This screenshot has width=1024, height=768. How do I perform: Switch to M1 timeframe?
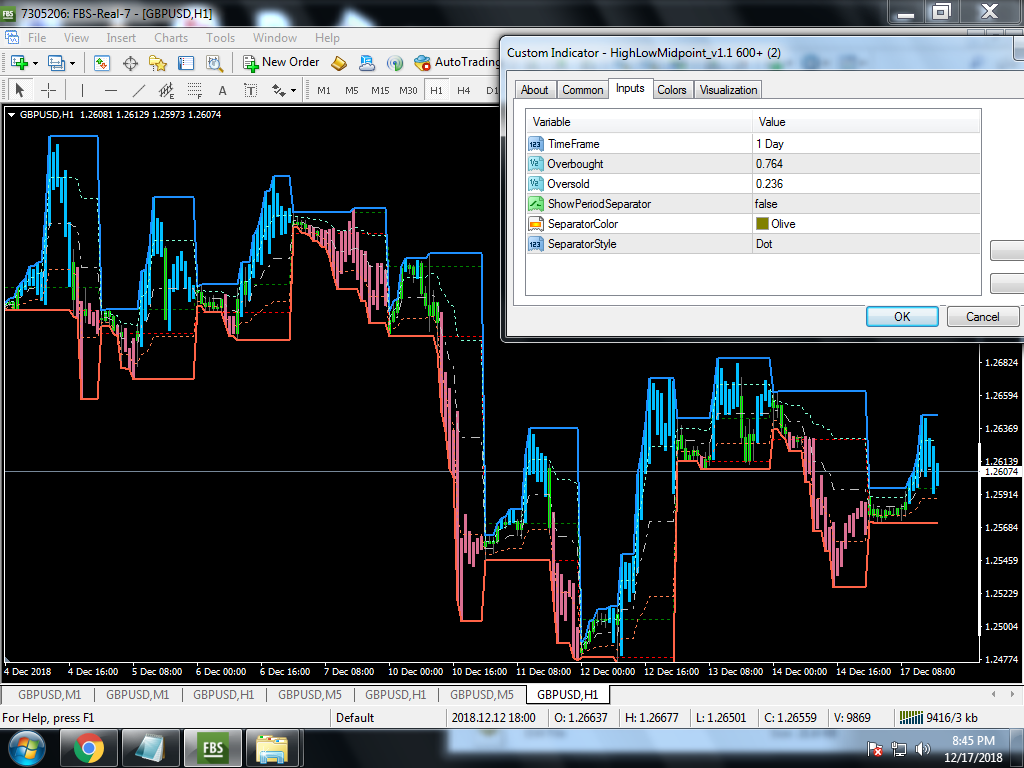(x=324, y=91)
